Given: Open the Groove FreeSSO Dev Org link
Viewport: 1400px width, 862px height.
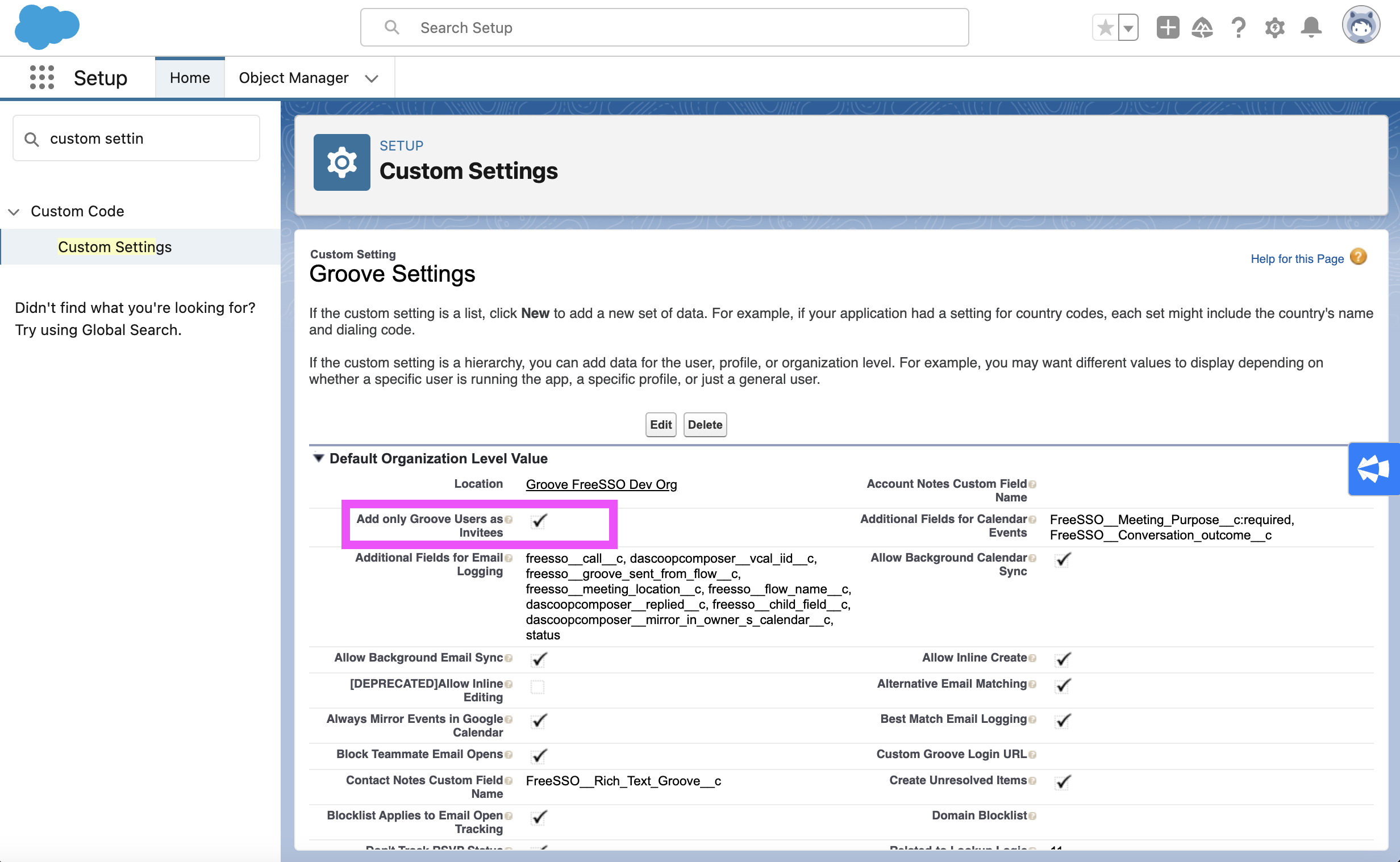Looking at the screenshot, I should pyautogui.click(x=601, y=484).
